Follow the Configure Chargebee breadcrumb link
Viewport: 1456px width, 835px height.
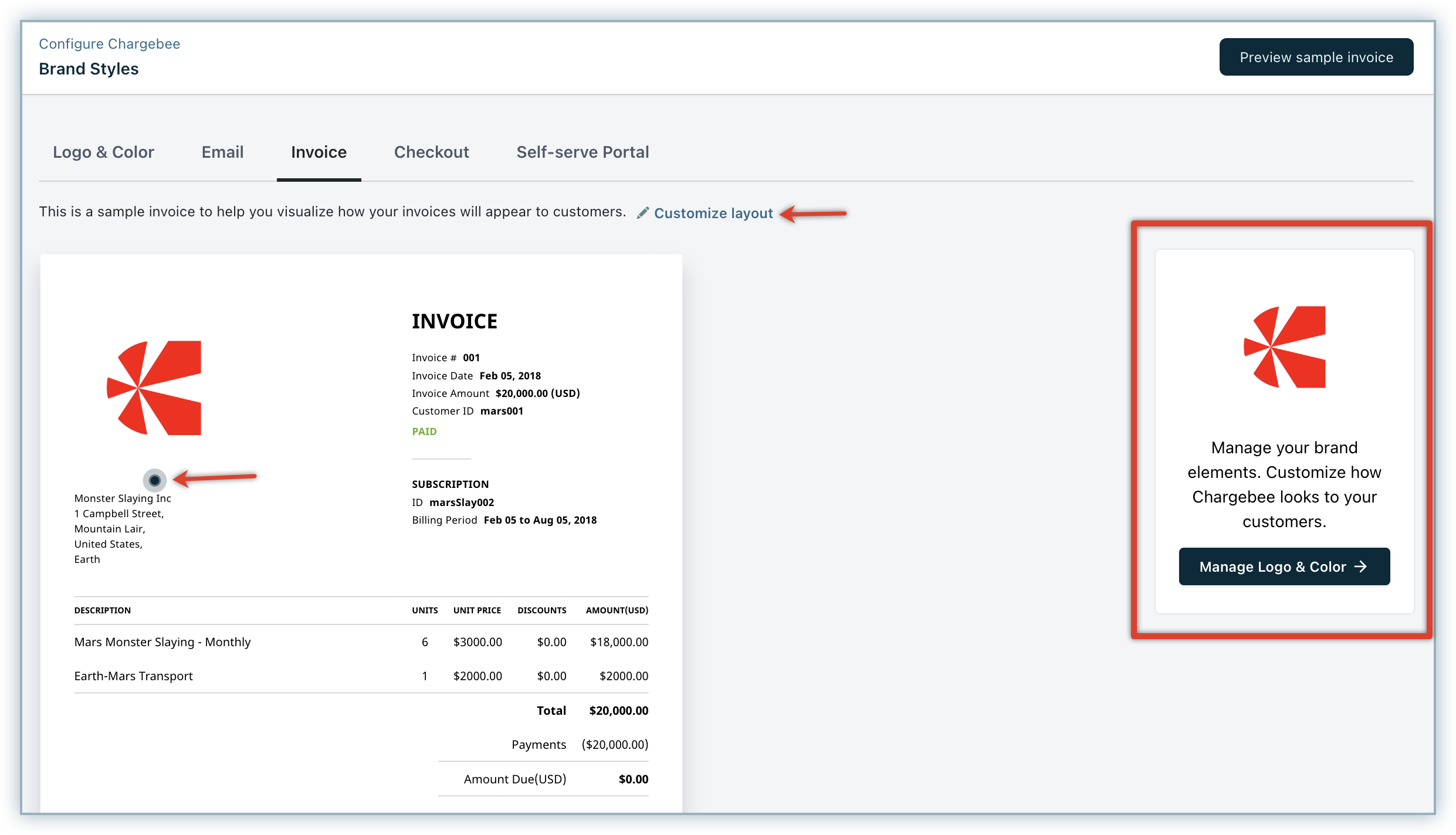[x=109, y=44]
